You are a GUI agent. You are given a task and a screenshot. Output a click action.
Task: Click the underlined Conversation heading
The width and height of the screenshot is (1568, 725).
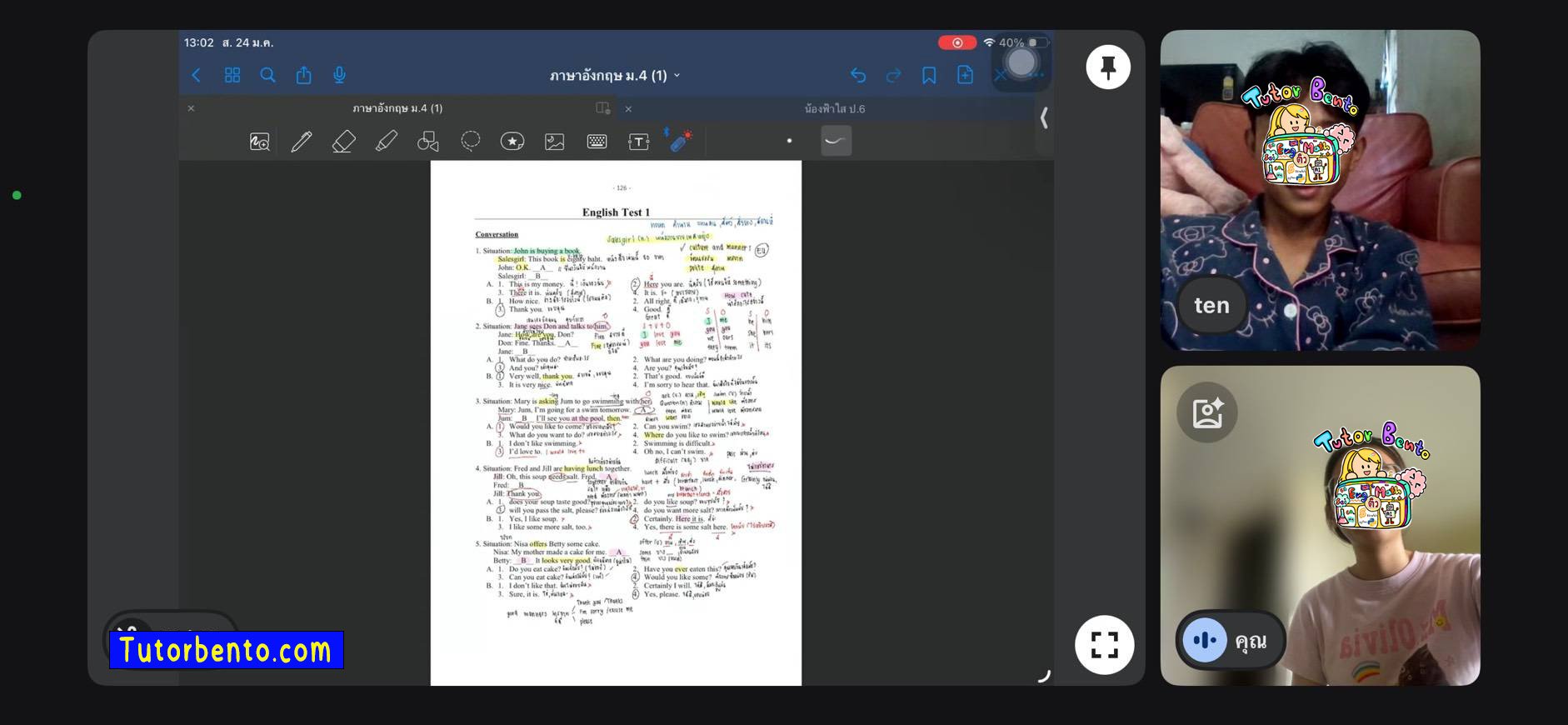pyautogui.click(x=497, y=234)
